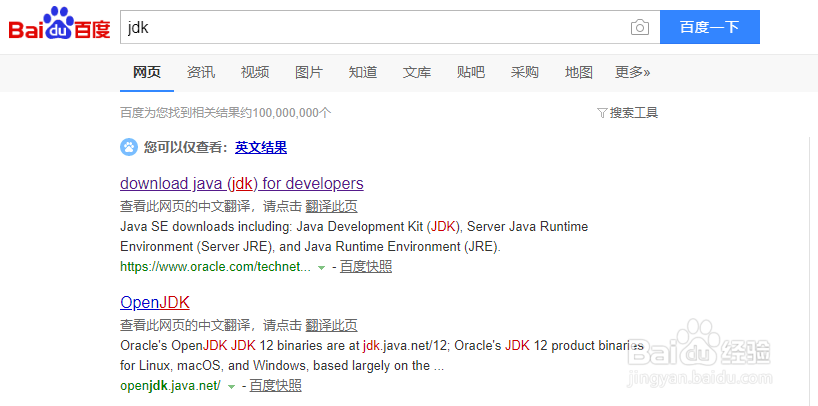Open 百度快照 for openjdk.java.net result

(275, 385)
